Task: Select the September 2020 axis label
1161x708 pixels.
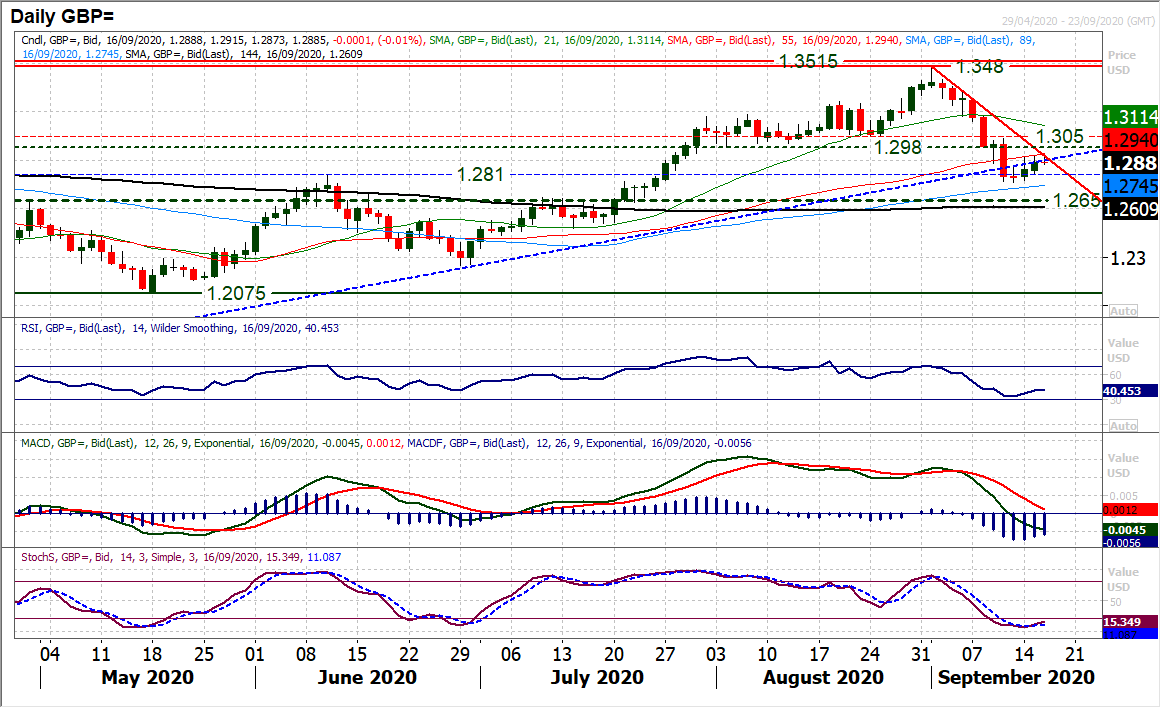Action: (x=1016, y=677)
